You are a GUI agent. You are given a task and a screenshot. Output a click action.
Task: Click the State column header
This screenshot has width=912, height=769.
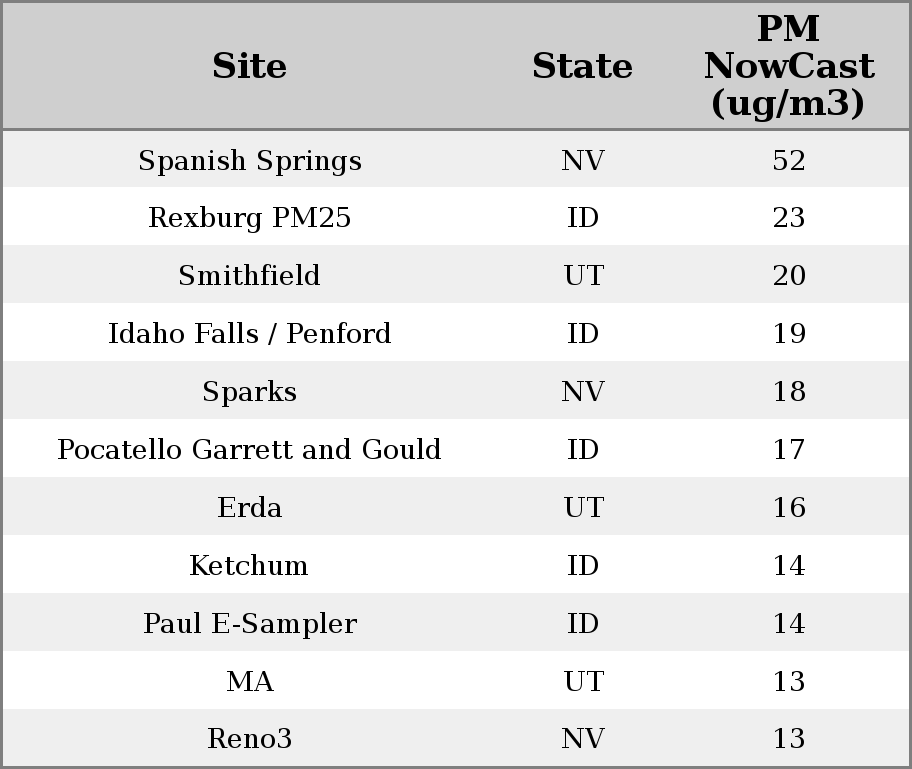tap(582, 66)
